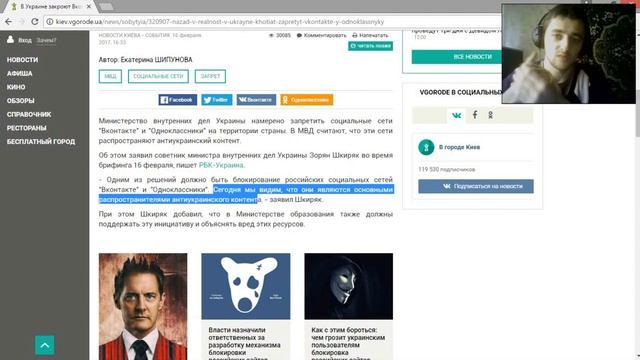Screen dimensions: 640x360
Task: Click the СОЦИАЛЬНЫЕ СЕТИ tag button
Action: 158,76
